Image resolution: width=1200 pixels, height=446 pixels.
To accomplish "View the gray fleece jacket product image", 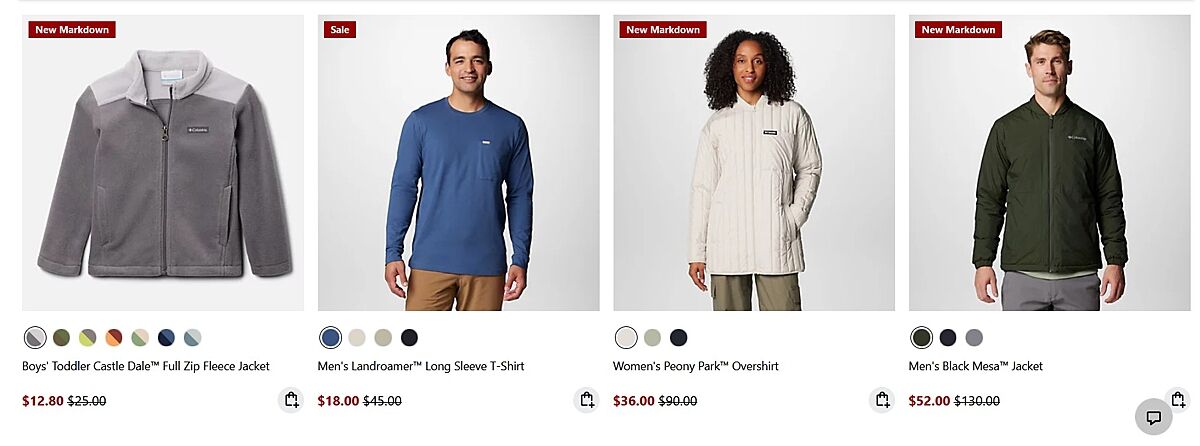I will coord(163,162).
